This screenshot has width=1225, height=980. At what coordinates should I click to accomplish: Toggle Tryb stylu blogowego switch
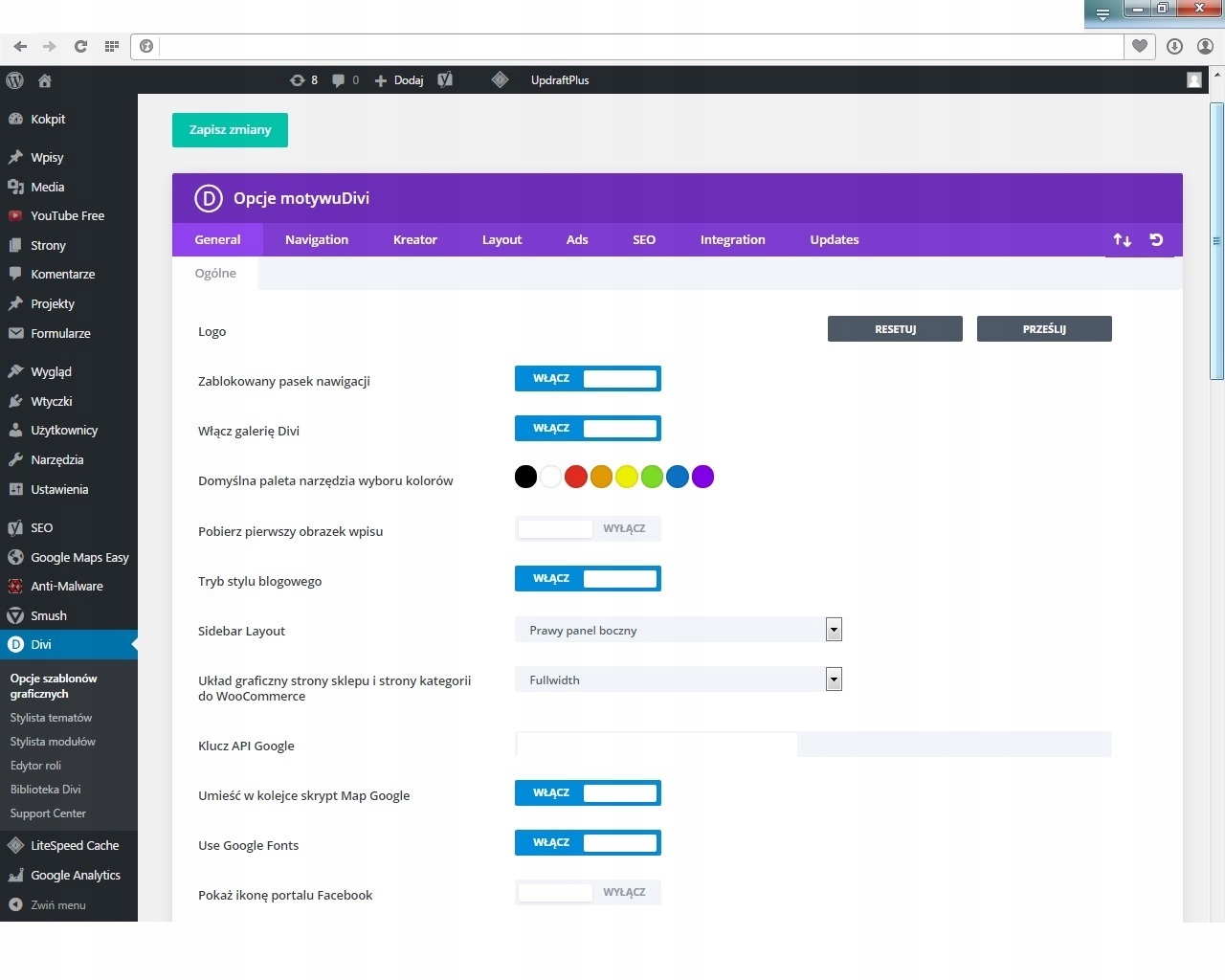click(588, 579)
